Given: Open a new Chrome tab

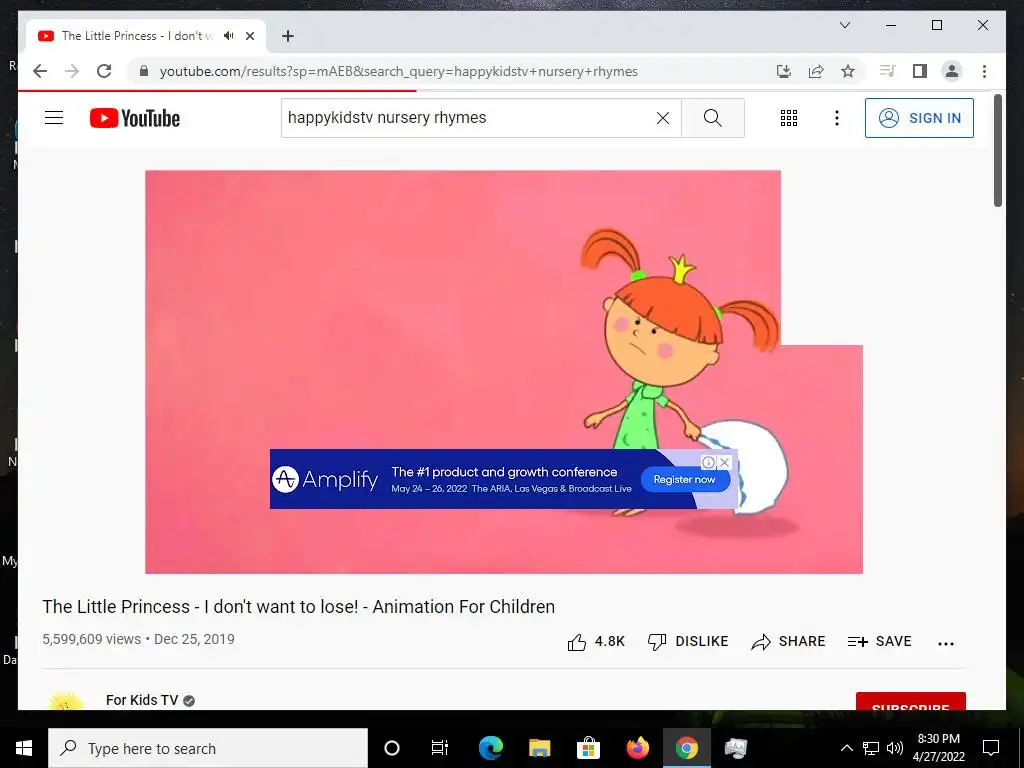Looking at the screenshot, I should 287,36.
